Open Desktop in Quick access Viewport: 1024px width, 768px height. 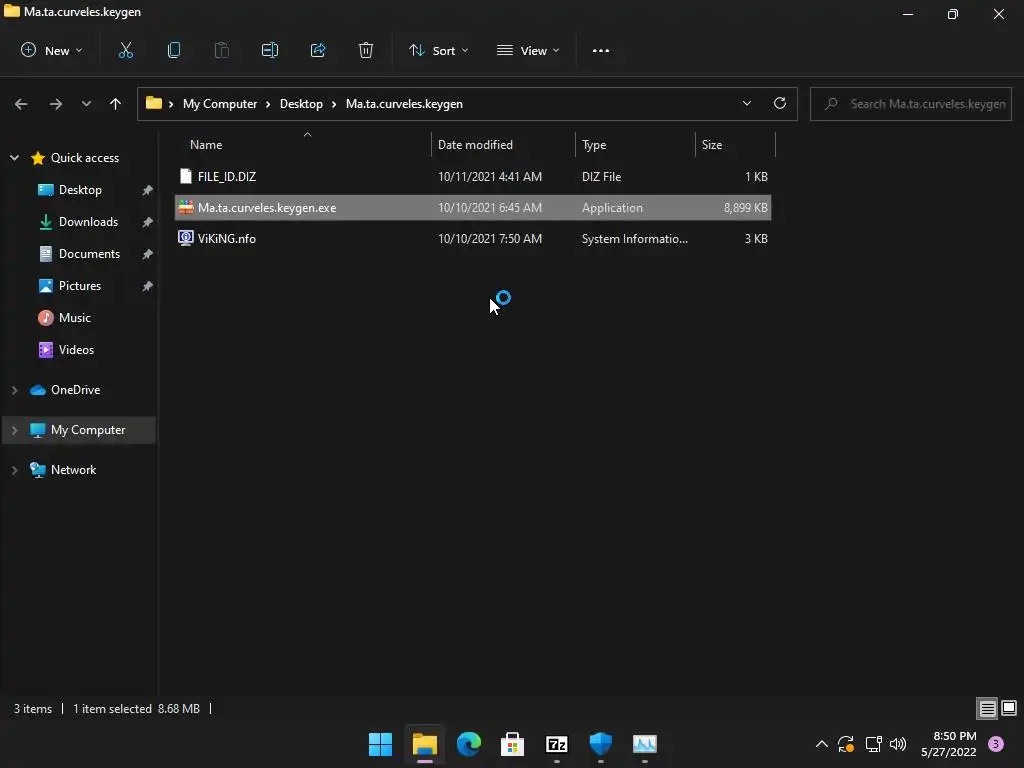click(x=80, y=189)
